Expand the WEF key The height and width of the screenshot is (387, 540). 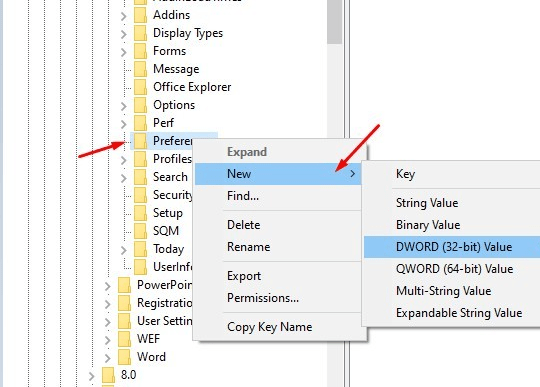coord(107,340)
